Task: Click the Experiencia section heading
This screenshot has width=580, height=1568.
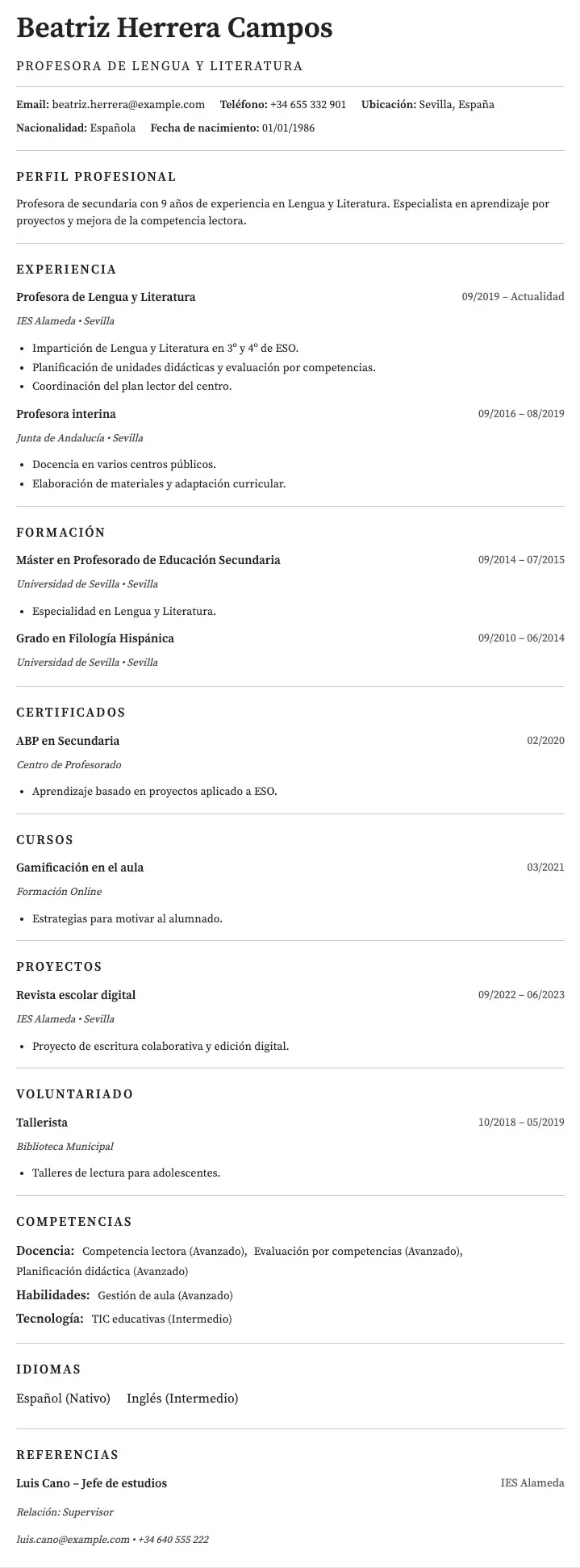Action: (x=66, y=270)
